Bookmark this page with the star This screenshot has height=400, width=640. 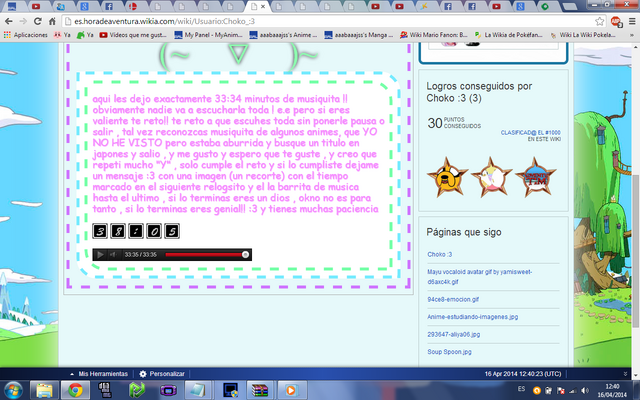[x=599, y=21]
